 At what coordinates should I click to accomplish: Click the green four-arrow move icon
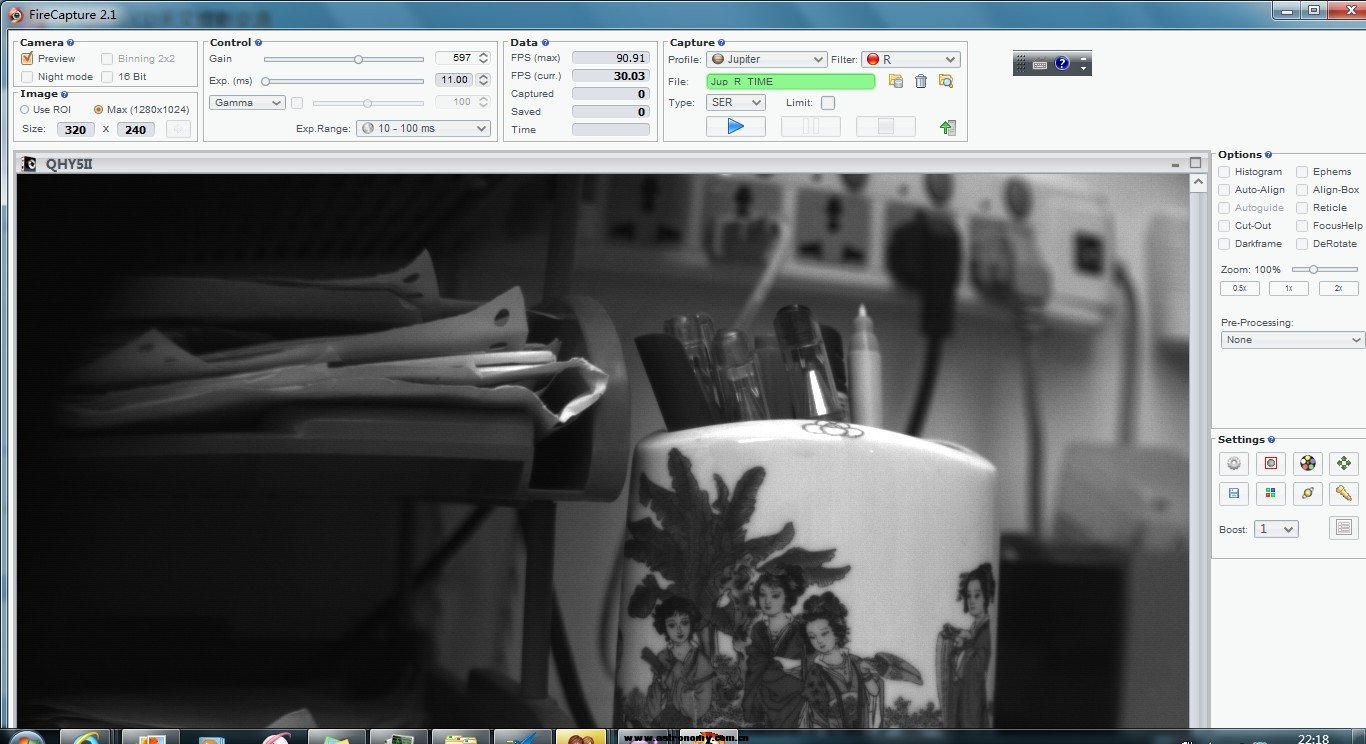(1342, 464)
